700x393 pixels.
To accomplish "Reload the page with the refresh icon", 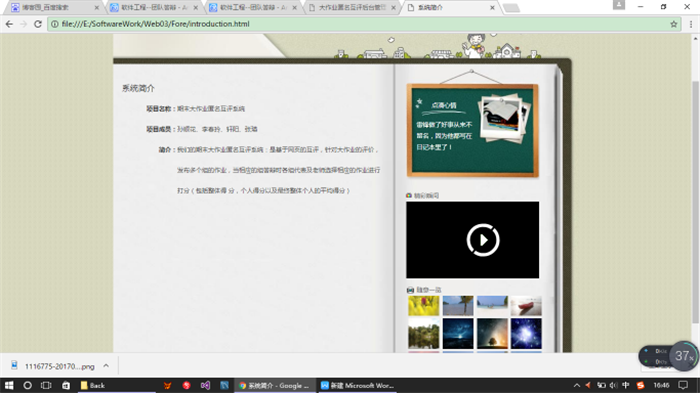I will (38, 24).
